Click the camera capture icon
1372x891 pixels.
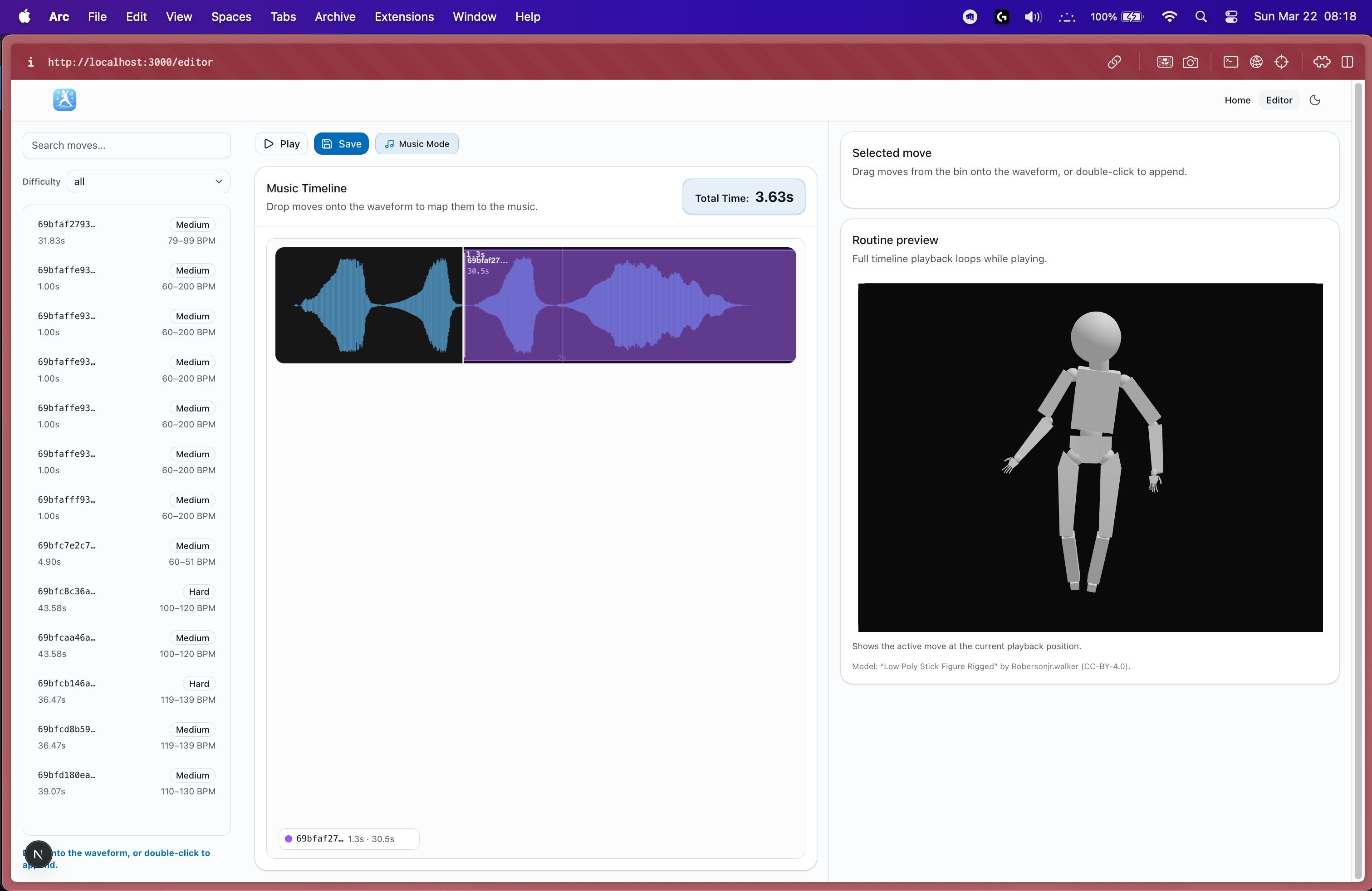[1190, 62]
